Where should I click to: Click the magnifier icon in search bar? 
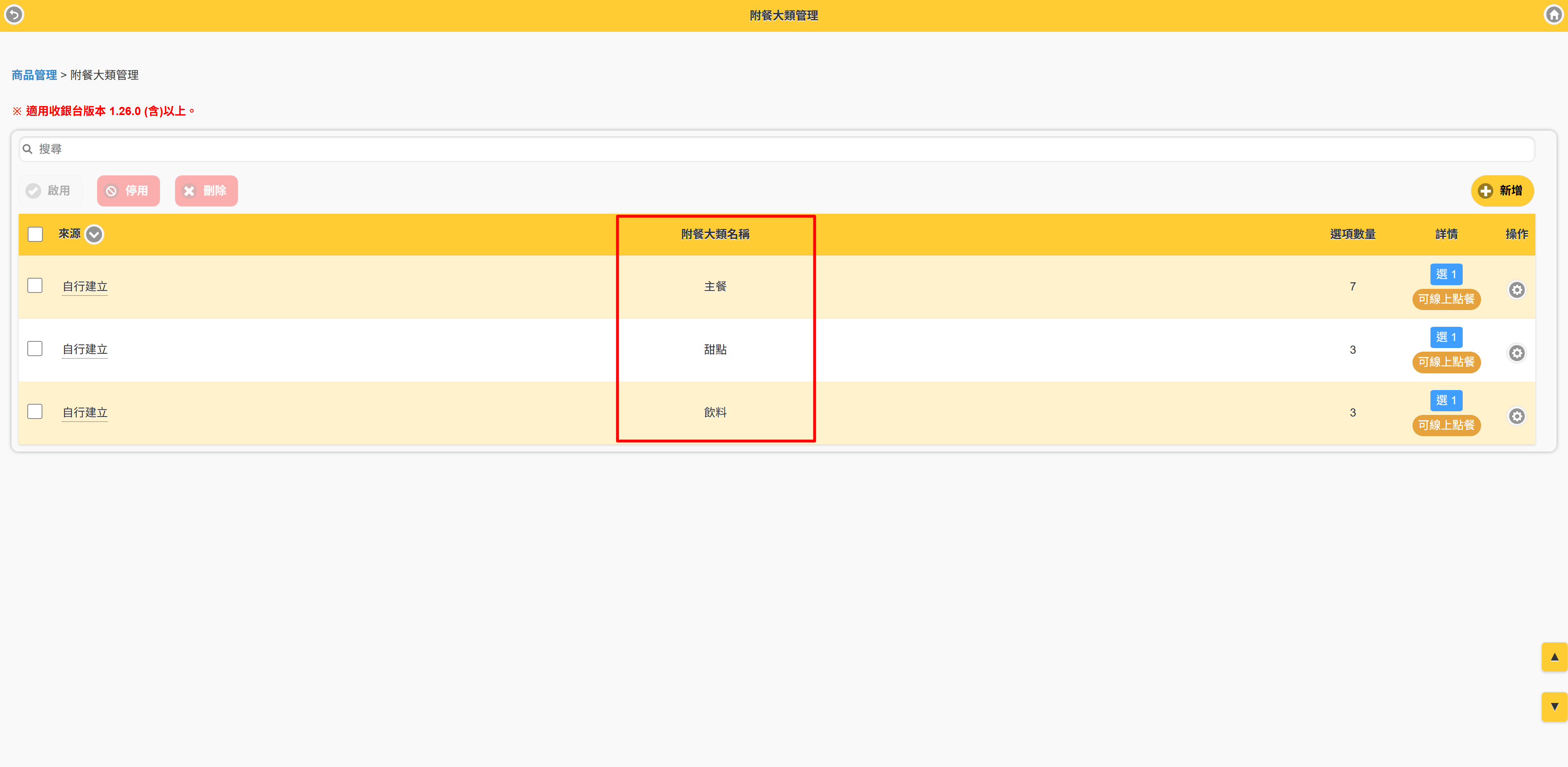point(27,149)
